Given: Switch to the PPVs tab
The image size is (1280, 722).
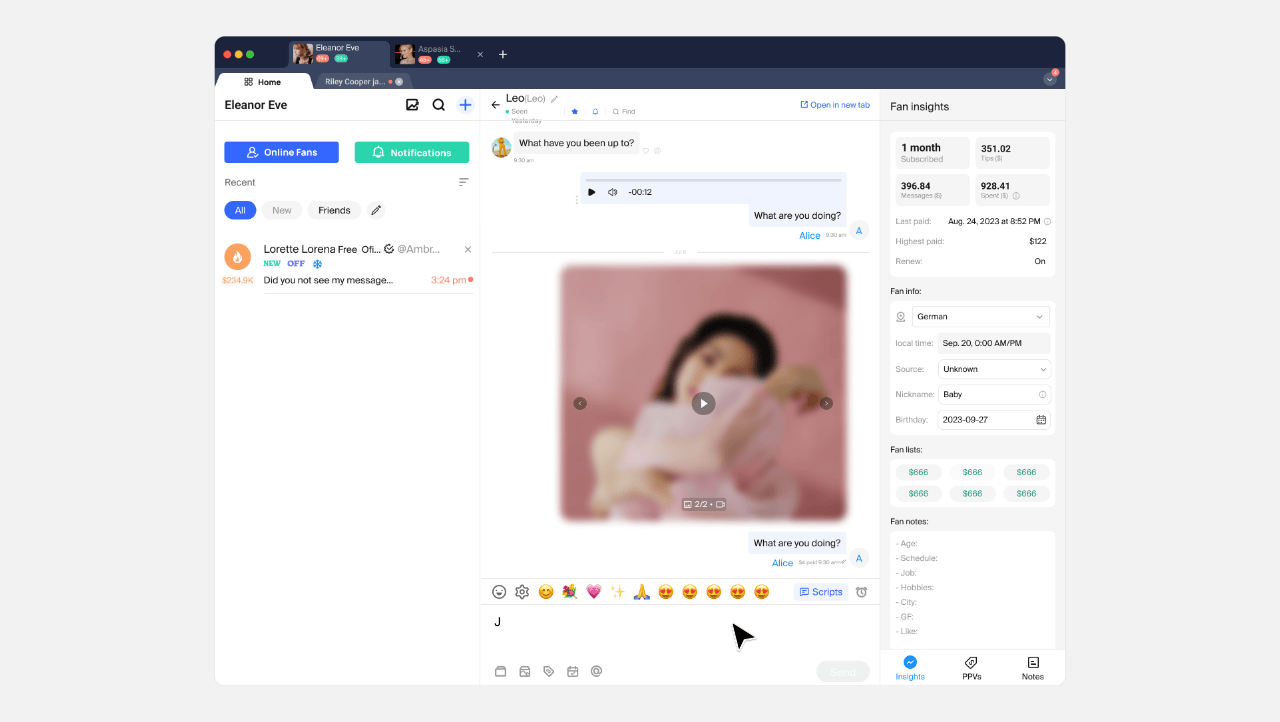Looking at the screenshot, I should [971, 668].
